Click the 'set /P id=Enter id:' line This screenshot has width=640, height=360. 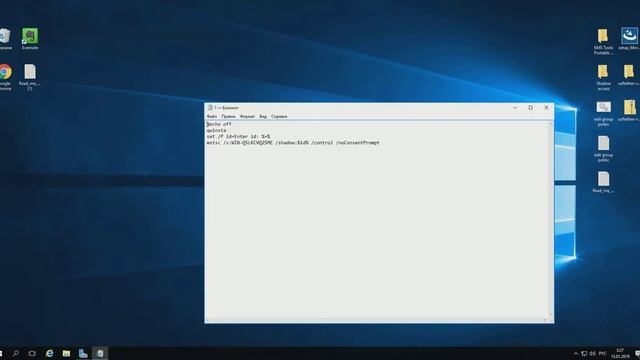(x=238, y=136)
